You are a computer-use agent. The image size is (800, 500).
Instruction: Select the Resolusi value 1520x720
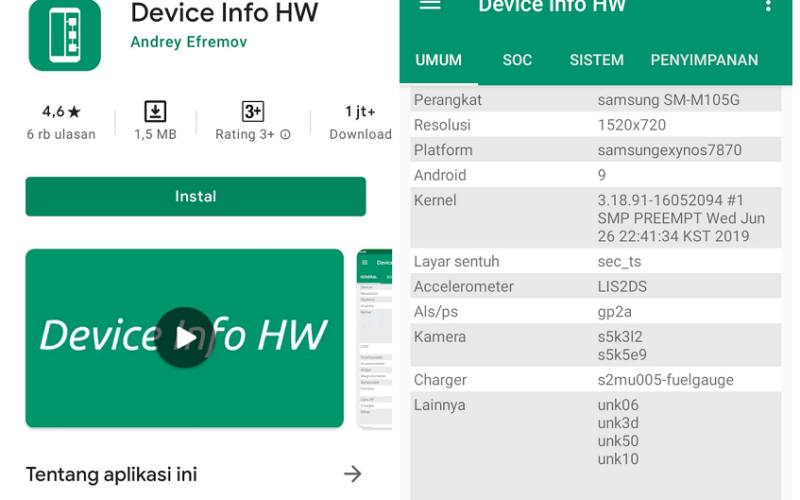(632, 125)
